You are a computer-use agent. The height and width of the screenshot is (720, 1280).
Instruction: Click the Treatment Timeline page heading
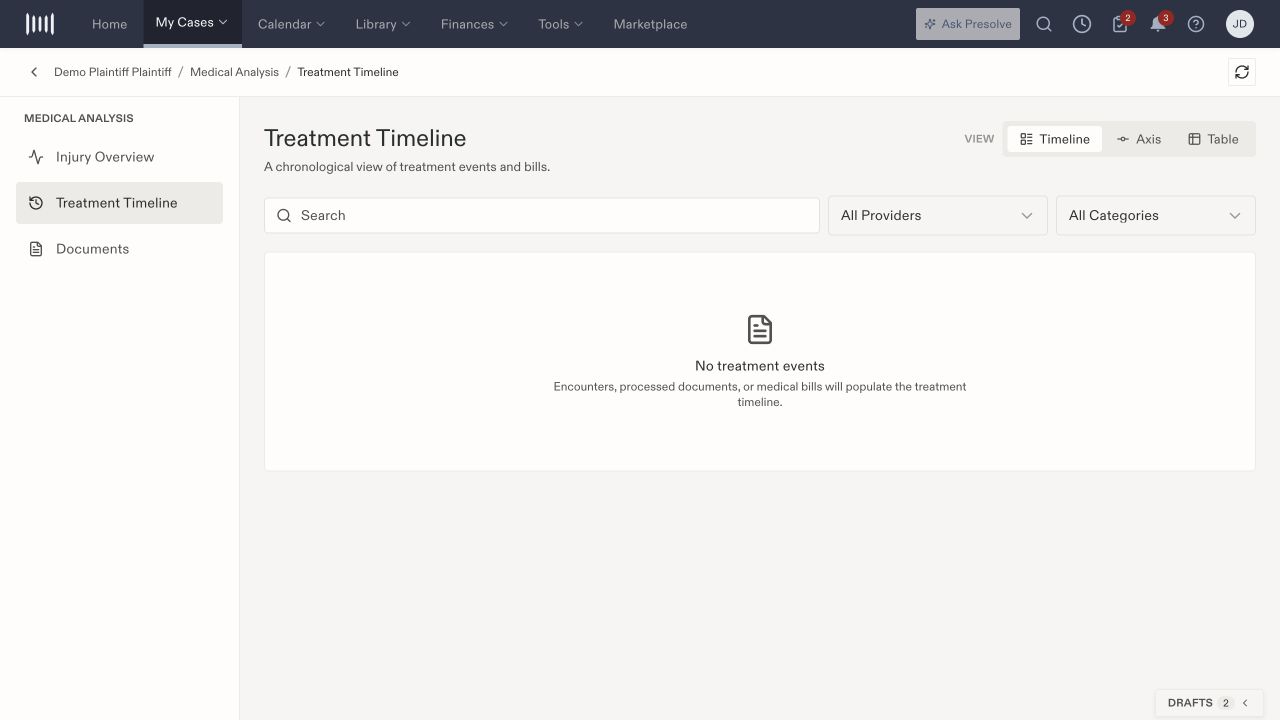[365, 138]
